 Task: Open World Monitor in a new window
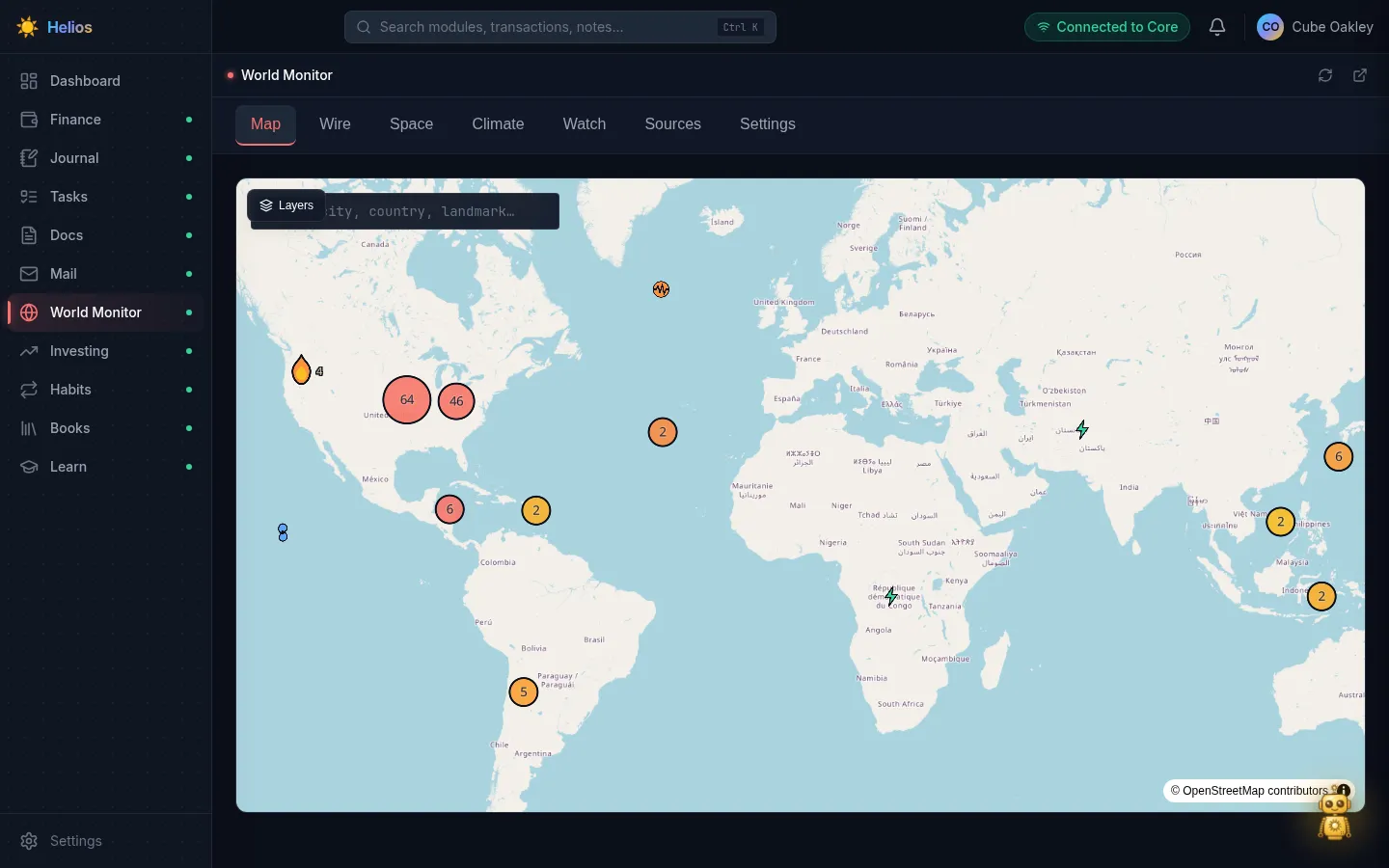(1360, 75)
